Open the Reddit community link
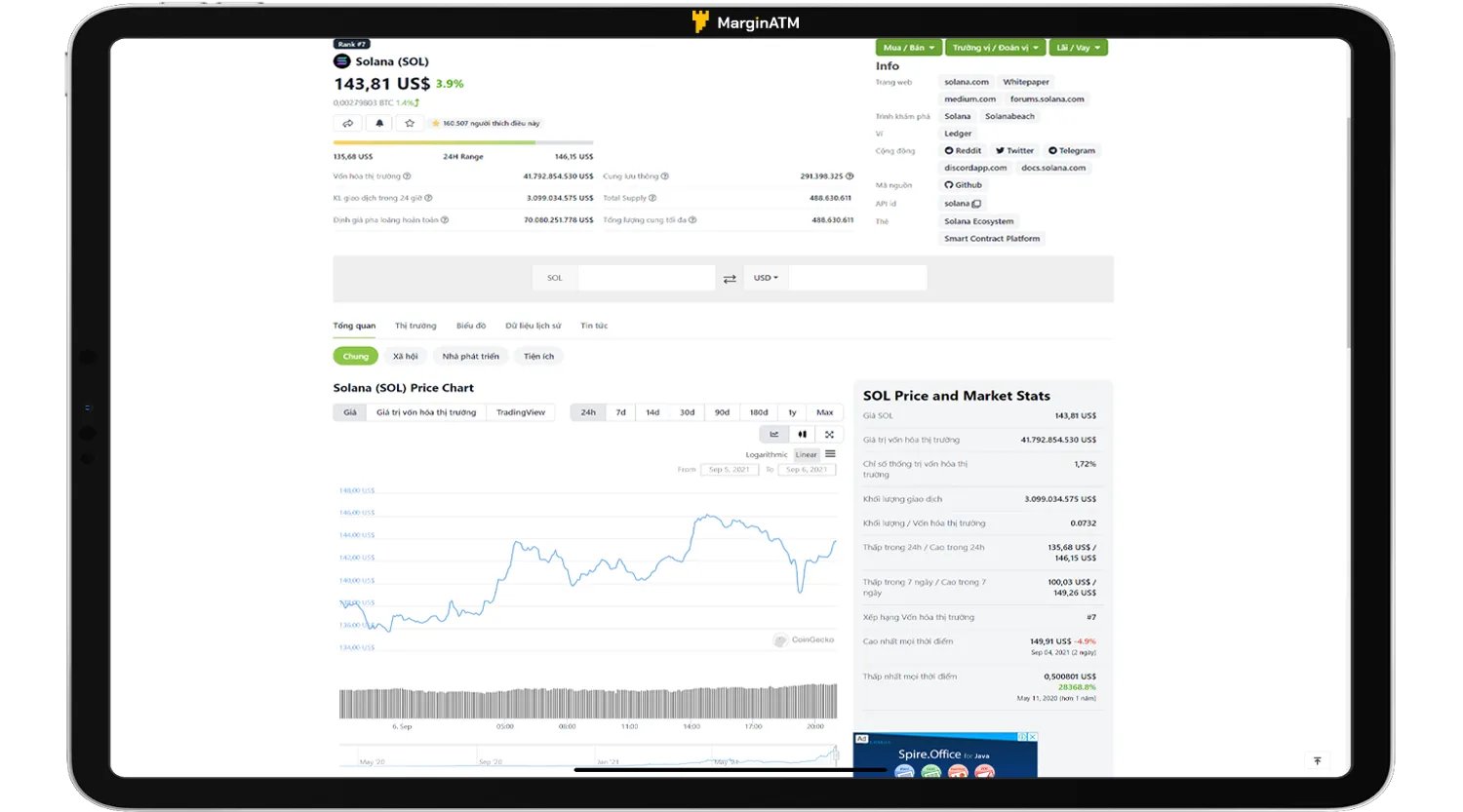The height and width of the screenshot is (812, 1463). coord(963,151)
